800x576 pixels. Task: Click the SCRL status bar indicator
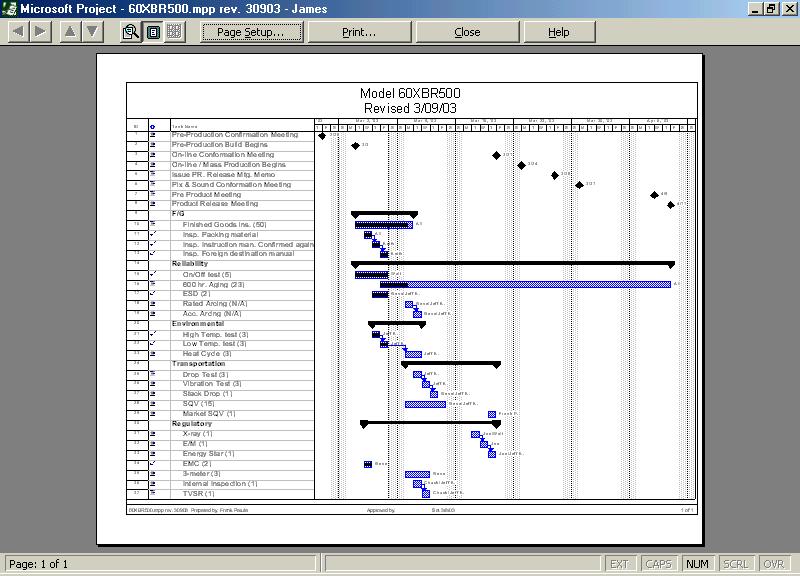[x=735, y=564]
